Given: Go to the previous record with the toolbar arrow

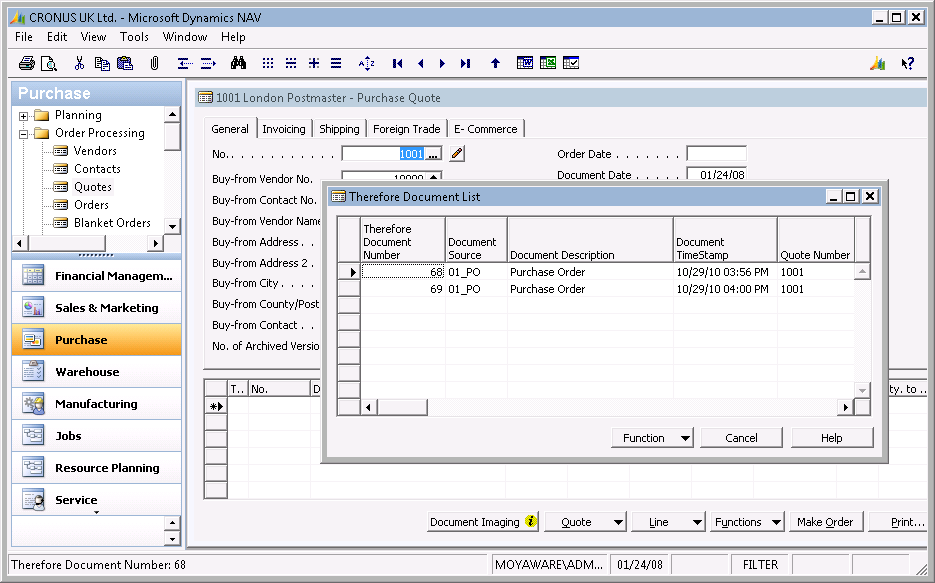Looking at the screenshot, I should (x=420, y=63).
